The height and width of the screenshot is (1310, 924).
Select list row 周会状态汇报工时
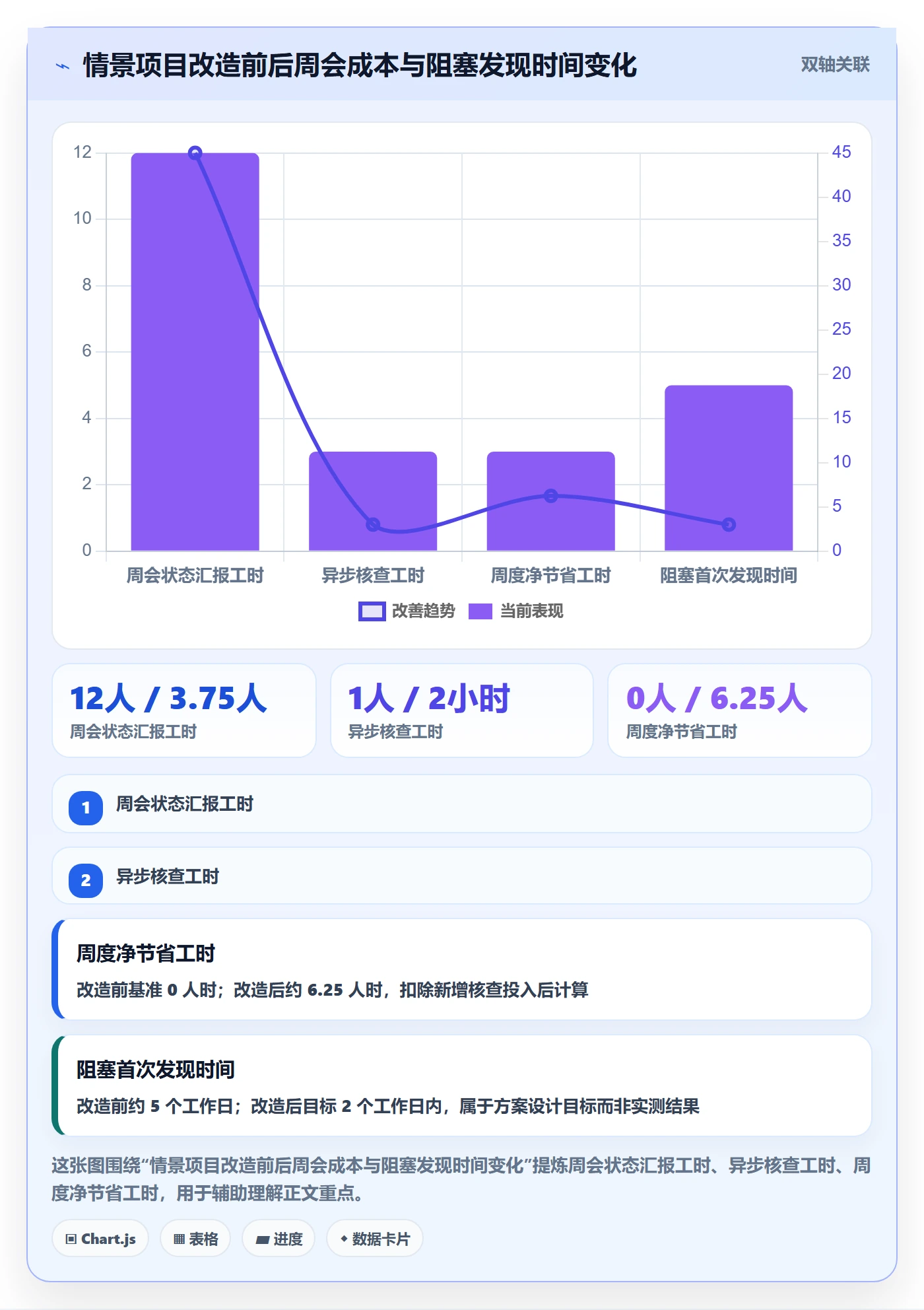coord(462,804)
